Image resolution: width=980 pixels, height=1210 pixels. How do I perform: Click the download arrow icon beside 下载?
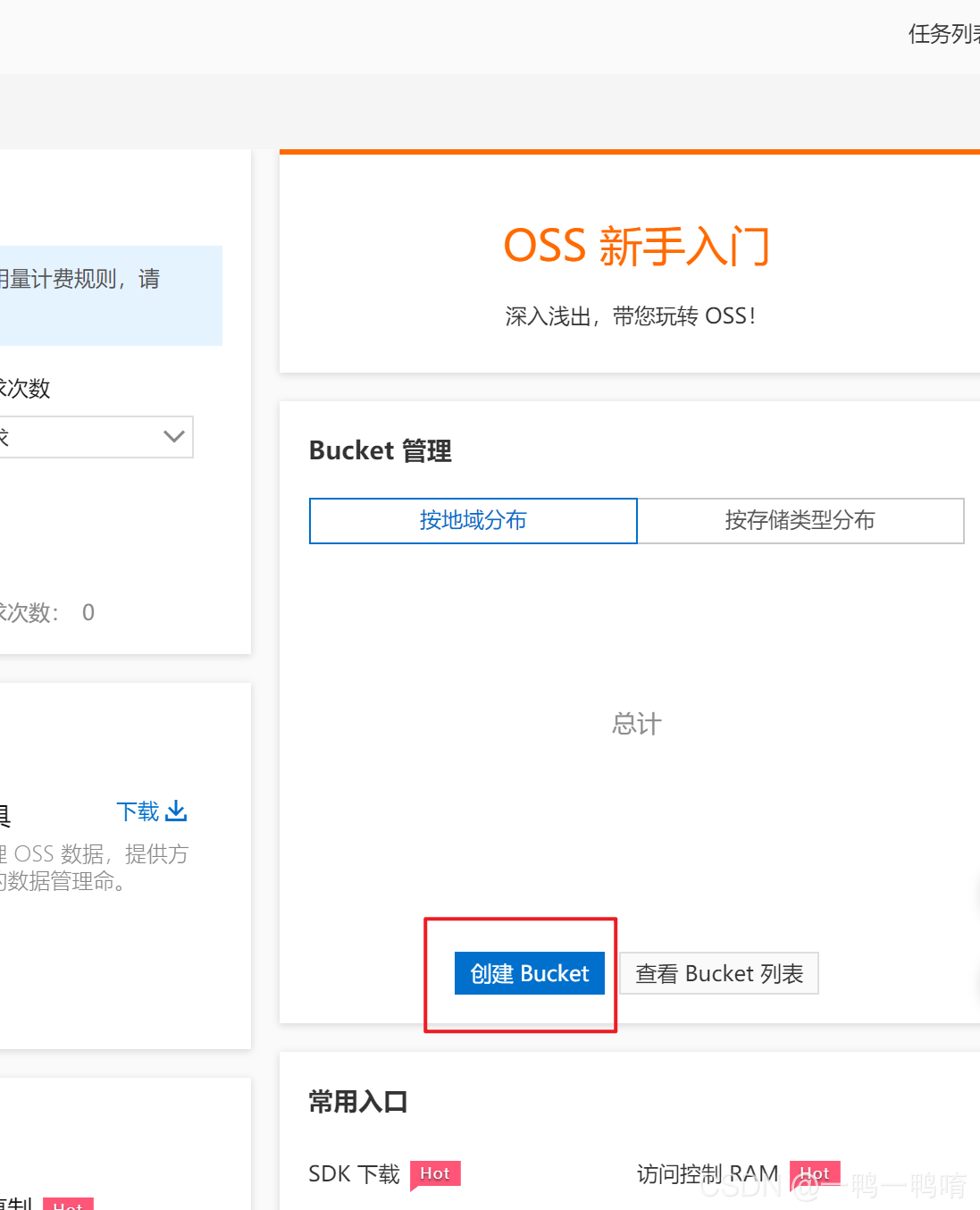(177, 811)
